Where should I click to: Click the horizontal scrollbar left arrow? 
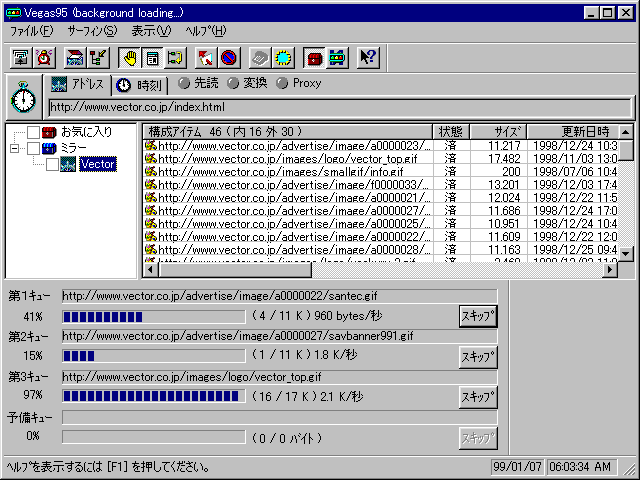[x=151, y=269]
